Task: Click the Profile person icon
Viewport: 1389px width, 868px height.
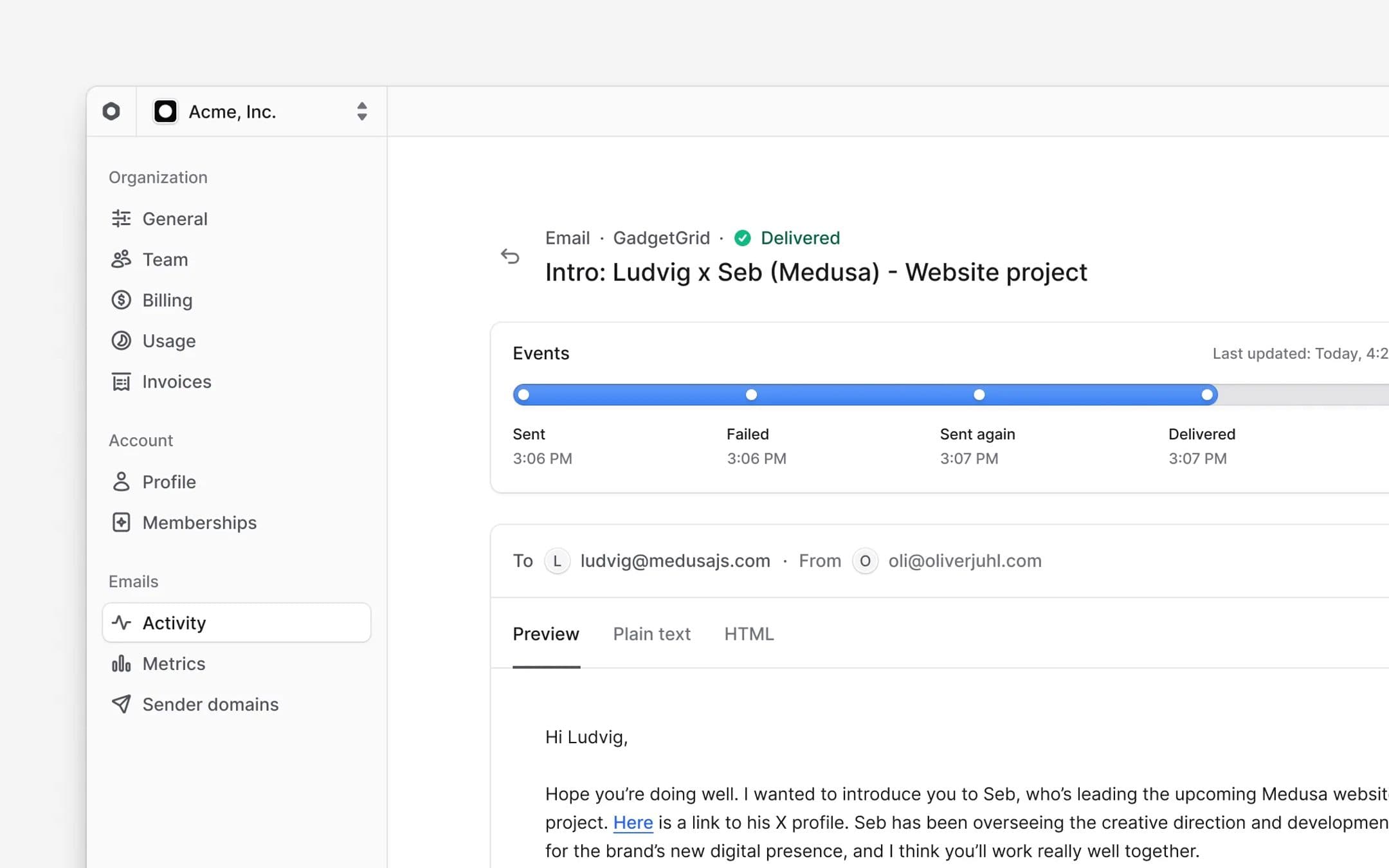Action: 121,482
